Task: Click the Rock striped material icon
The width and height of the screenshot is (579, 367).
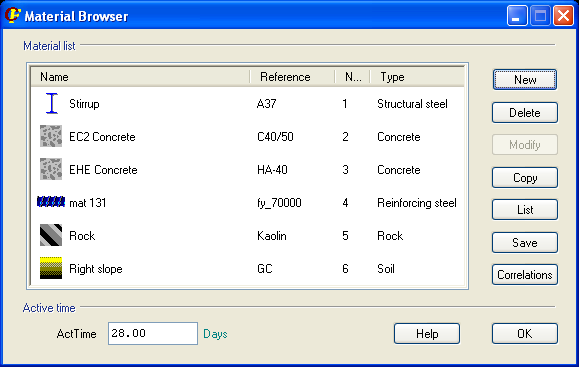Action: coord(51,235)
